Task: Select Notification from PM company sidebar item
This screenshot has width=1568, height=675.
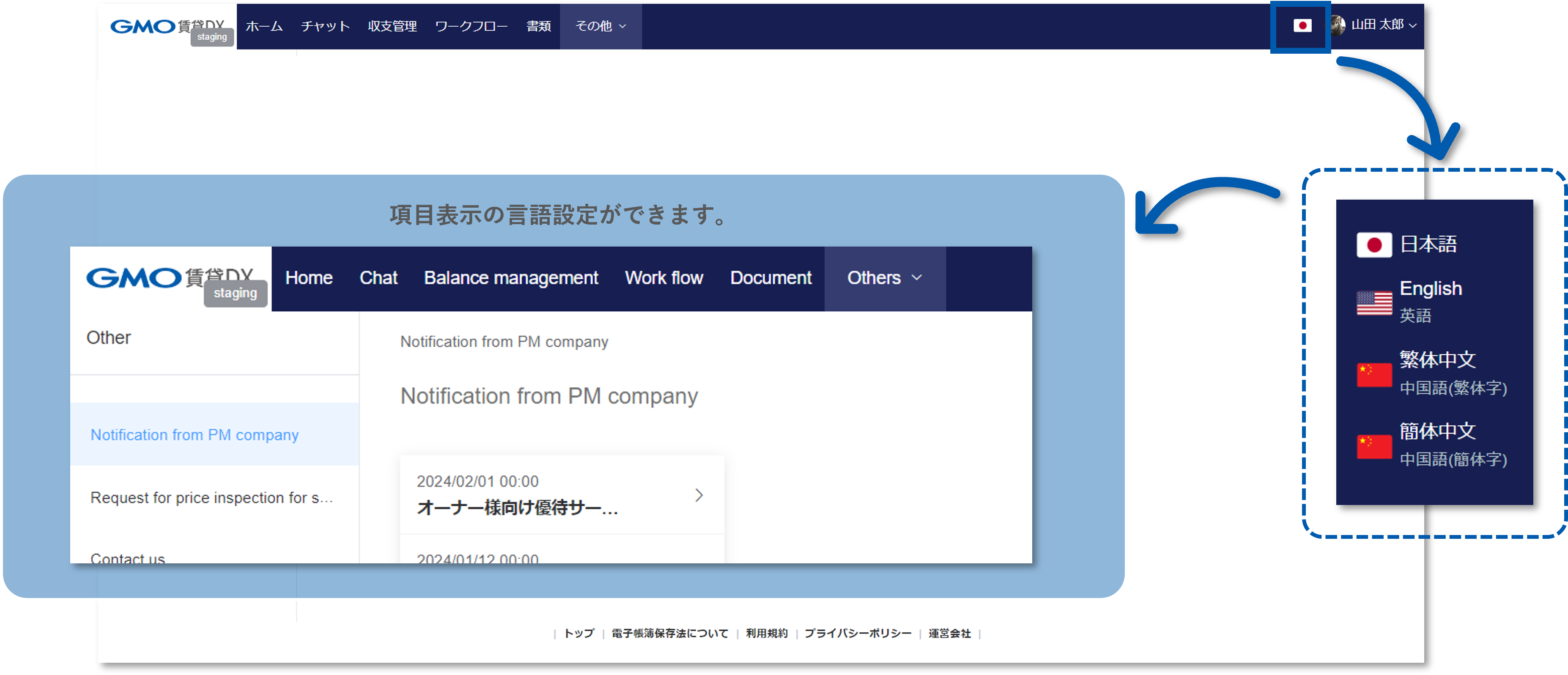Action: point(195,435)
